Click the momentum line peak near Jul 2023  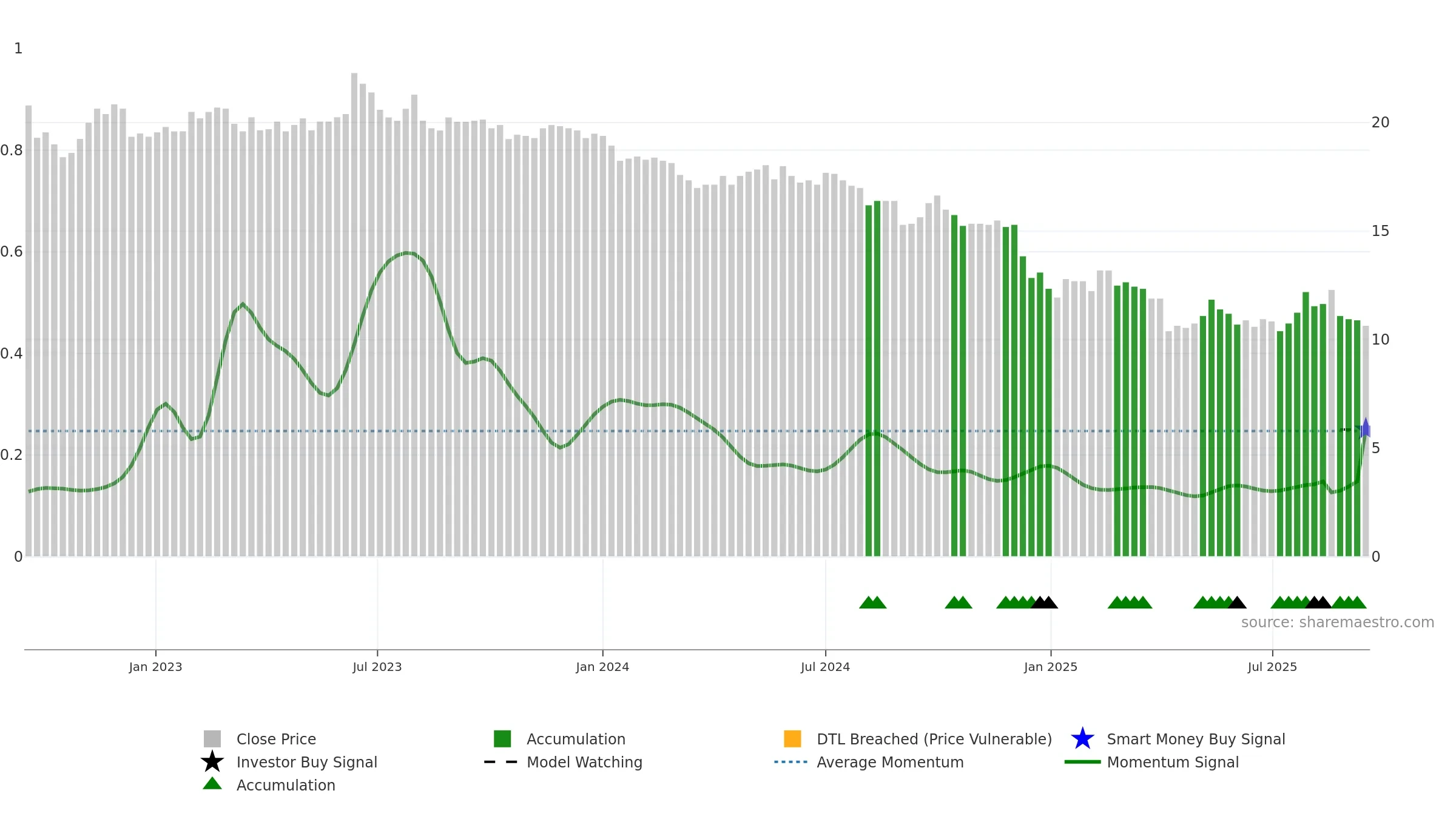pyautogui.click(x=408, y=253)
